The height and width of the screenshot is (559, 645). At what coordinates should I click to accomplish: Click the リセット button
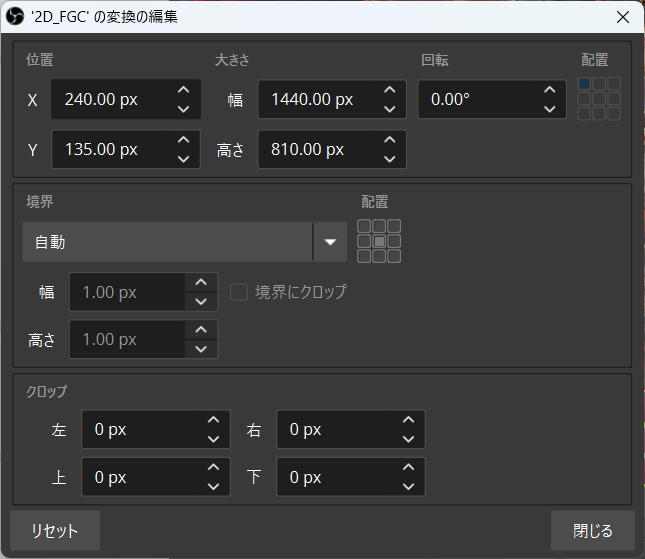(55, 531)
